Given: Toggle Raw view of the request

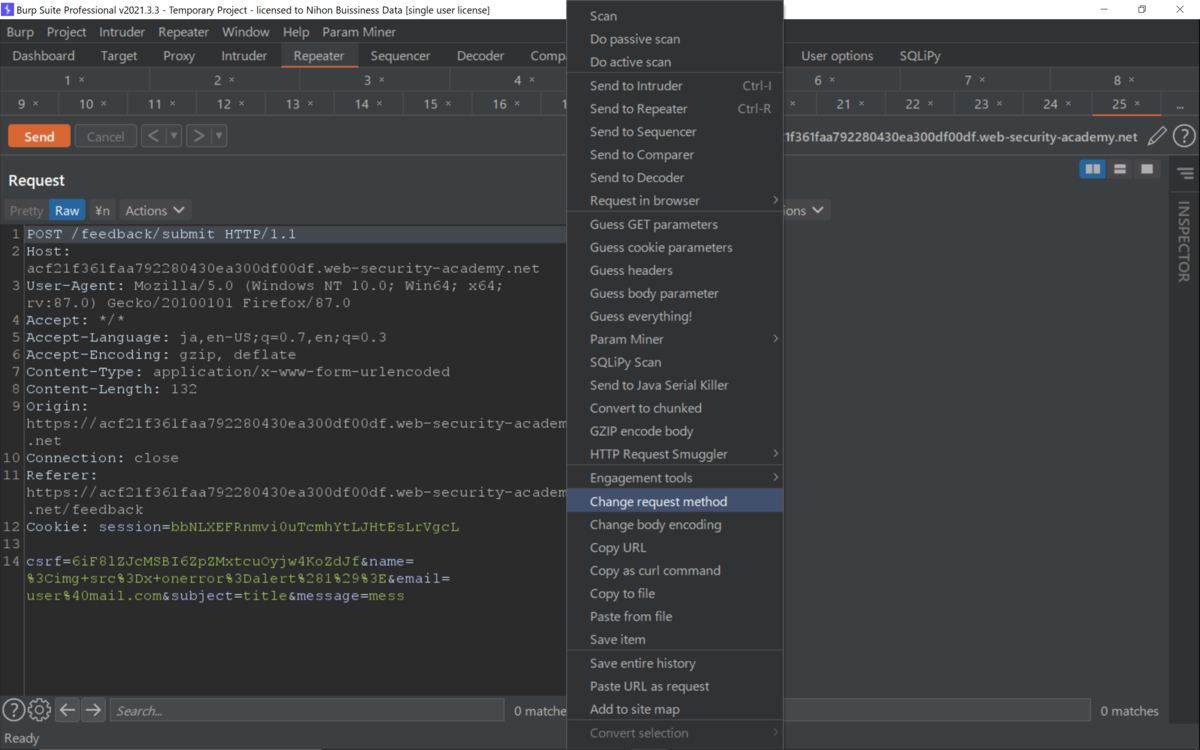Looking at the screenshot, I should point(67,210).
